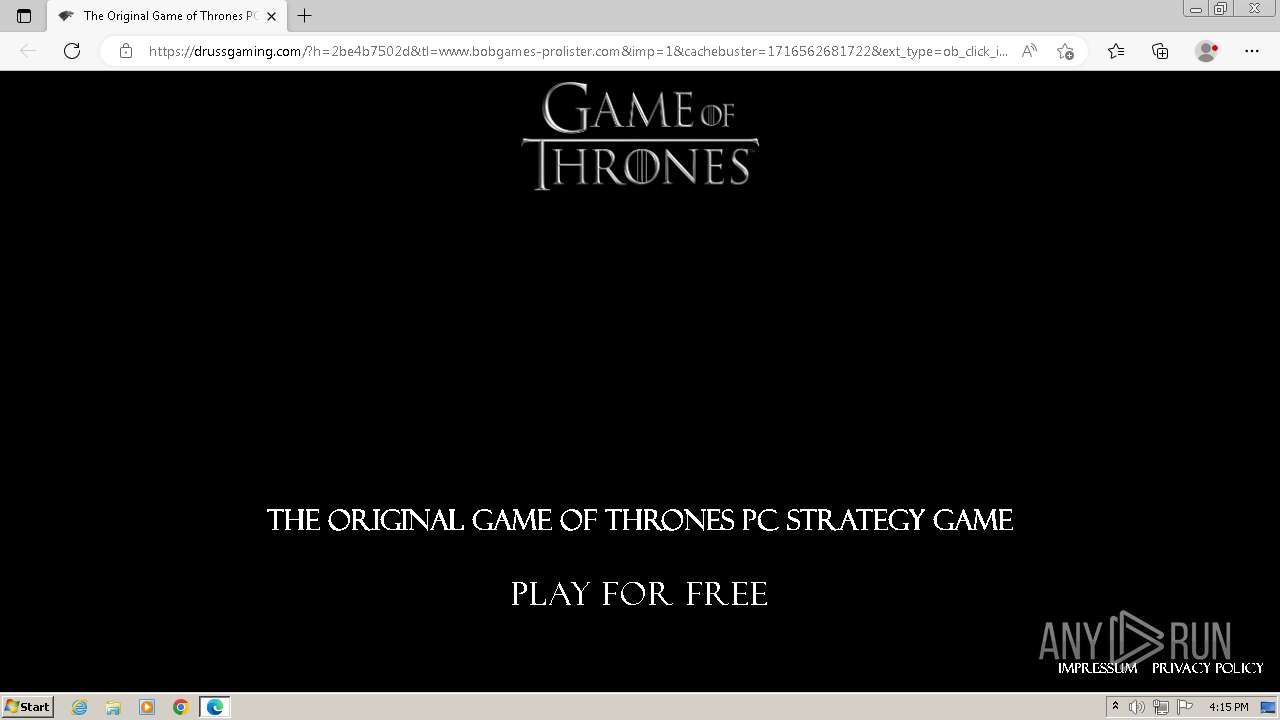Open network status tray icon

tap(1161, 707)
